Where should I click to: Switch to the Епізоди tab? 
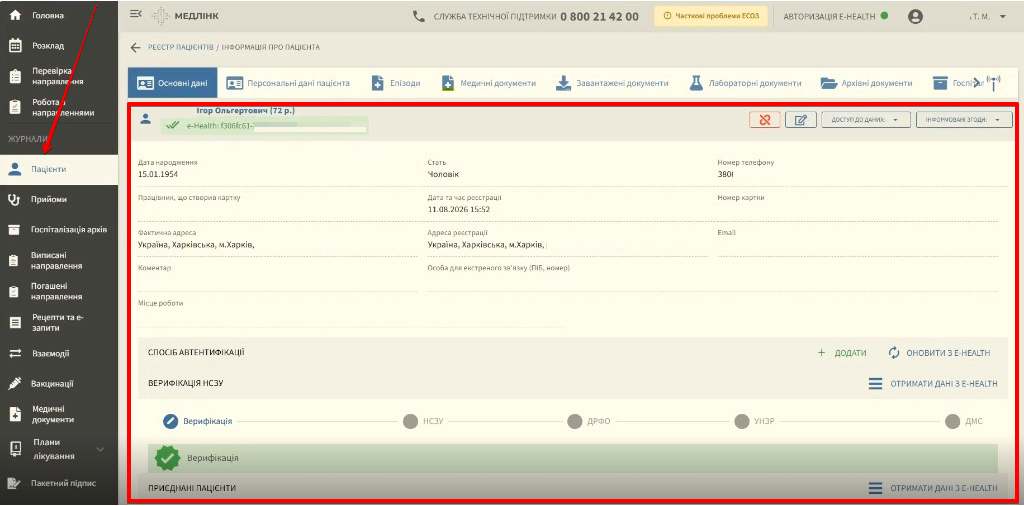[x=396, y=83]
